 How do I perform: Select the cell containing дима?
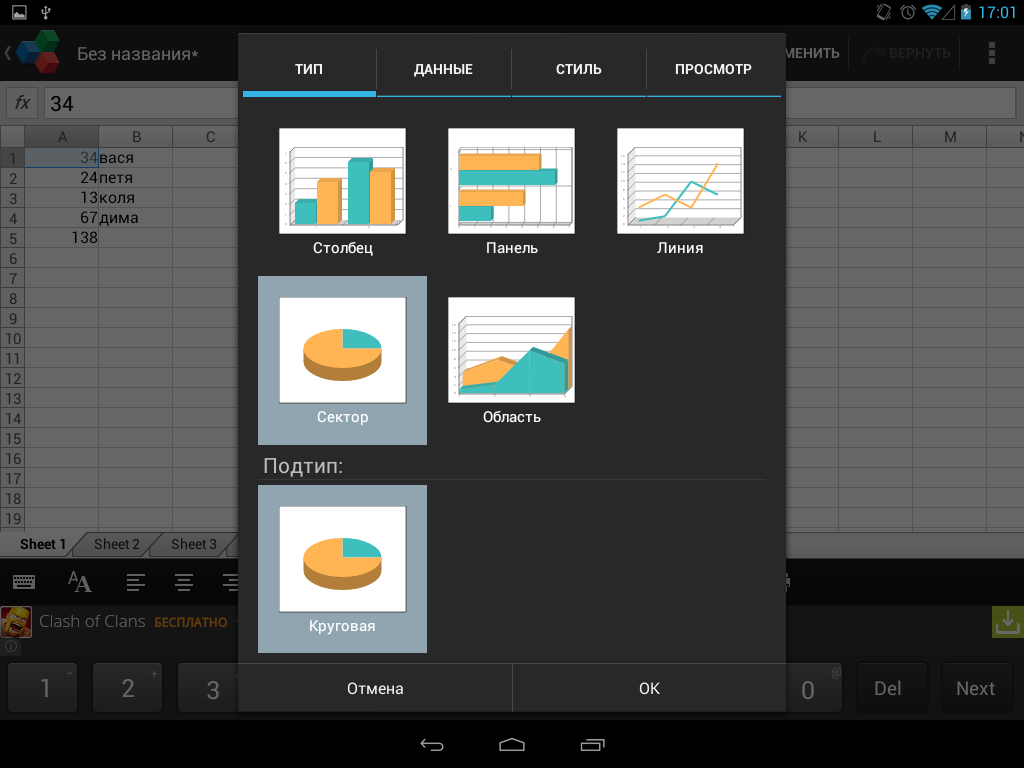[135, 217]
